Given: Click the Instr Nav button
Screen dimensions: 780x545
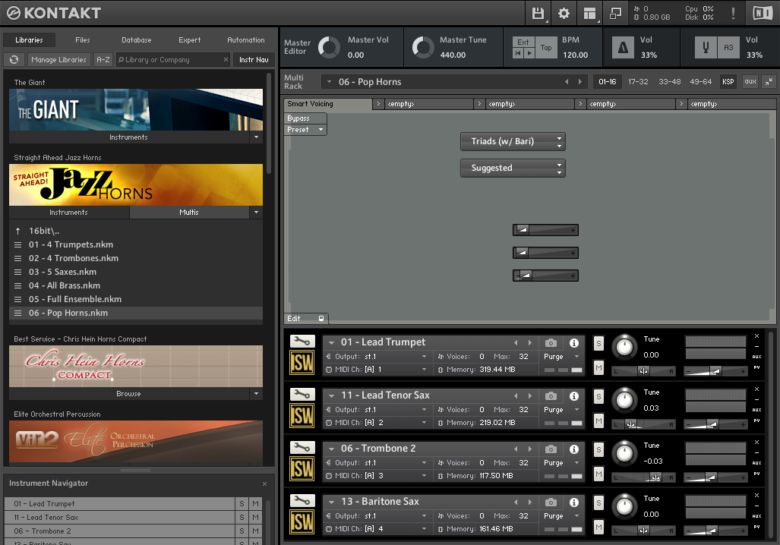Looking at the screenshot, I should click(254, 60).
